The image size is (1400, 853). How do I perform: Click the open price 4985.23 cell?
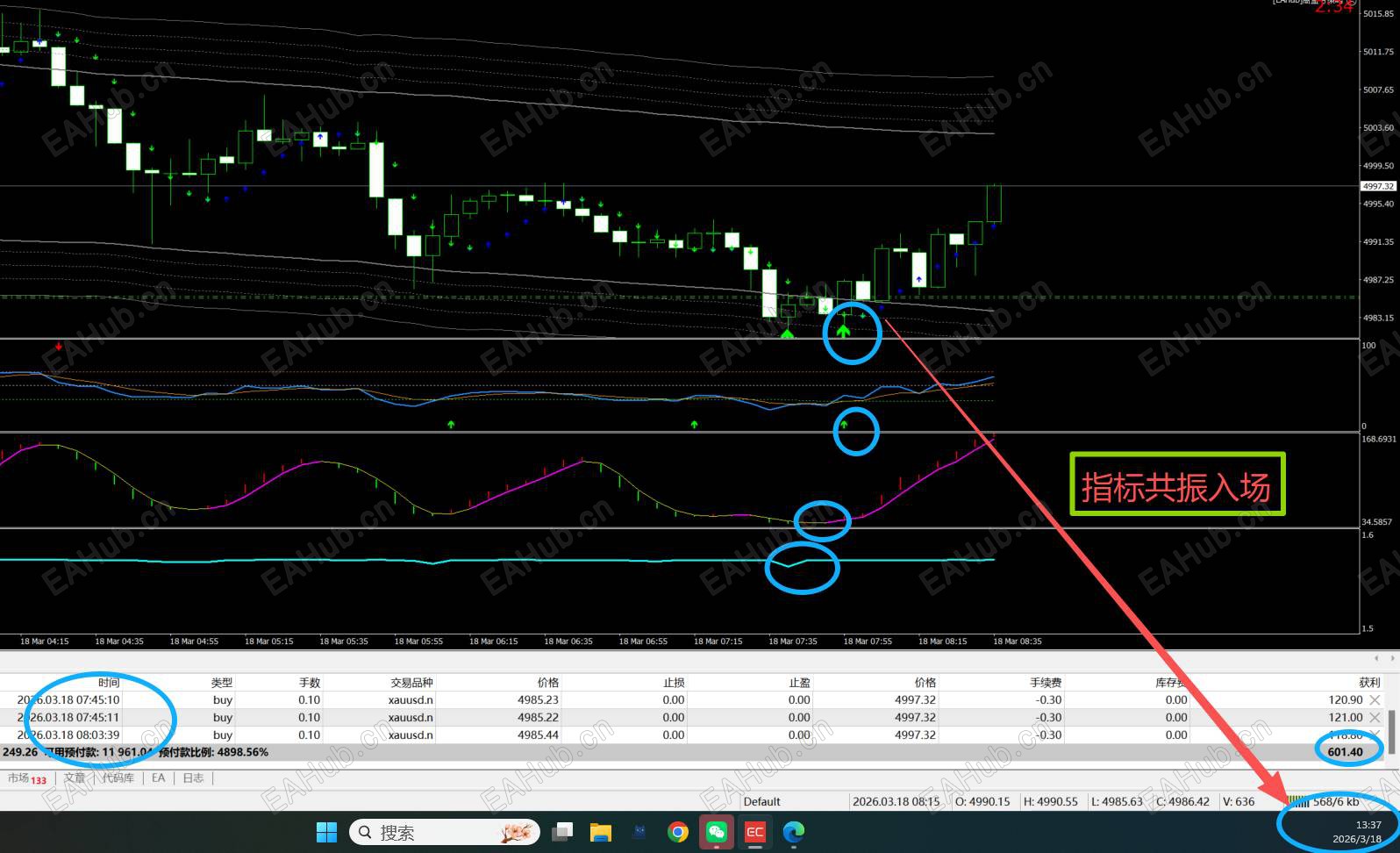click(x=538, y=699)
